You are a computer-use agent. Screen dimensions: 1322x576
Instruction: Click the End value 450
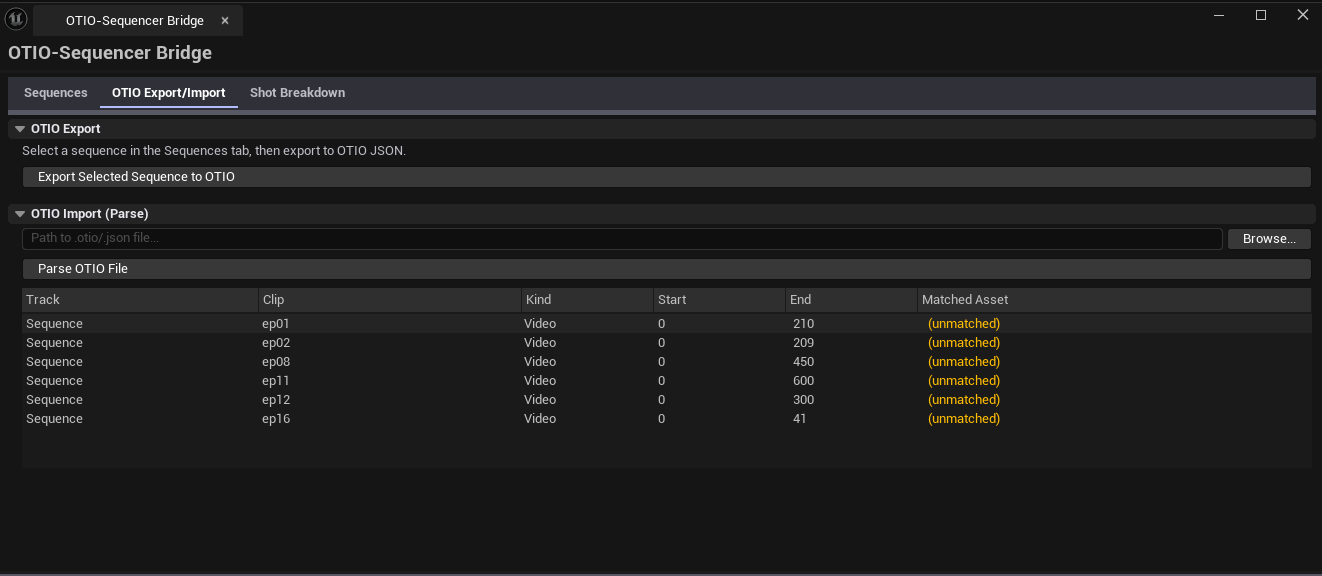point(803,362)
